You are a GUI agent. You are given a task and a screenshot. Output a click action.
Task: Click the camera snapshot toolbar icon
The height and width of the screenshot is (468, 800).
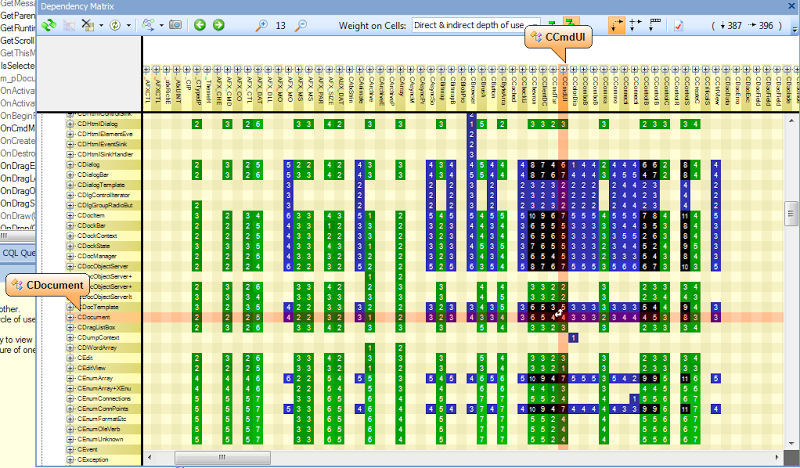[x=176, y=24]
